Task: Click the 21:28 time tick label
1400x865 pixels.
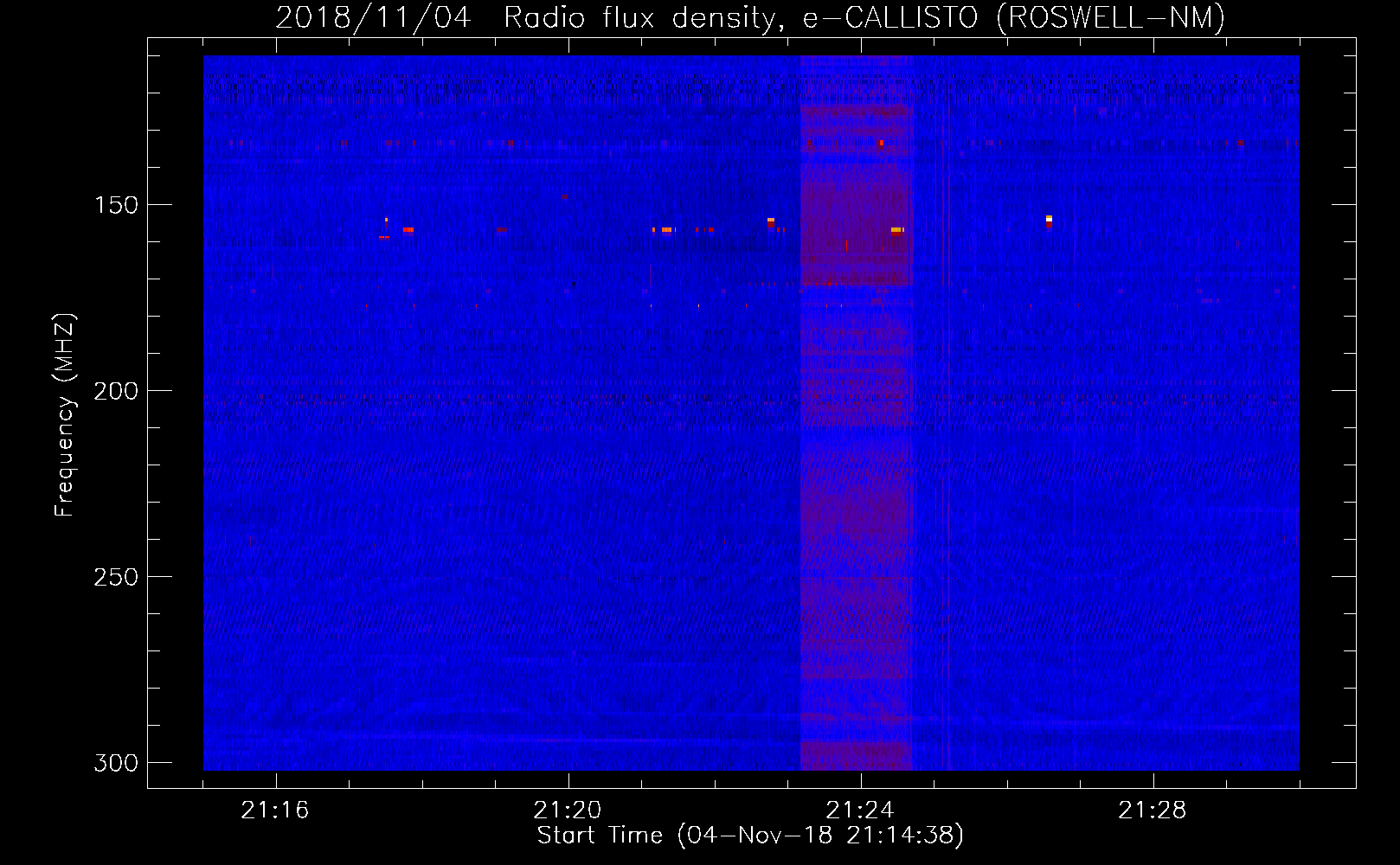Action: coord(1153,811)
